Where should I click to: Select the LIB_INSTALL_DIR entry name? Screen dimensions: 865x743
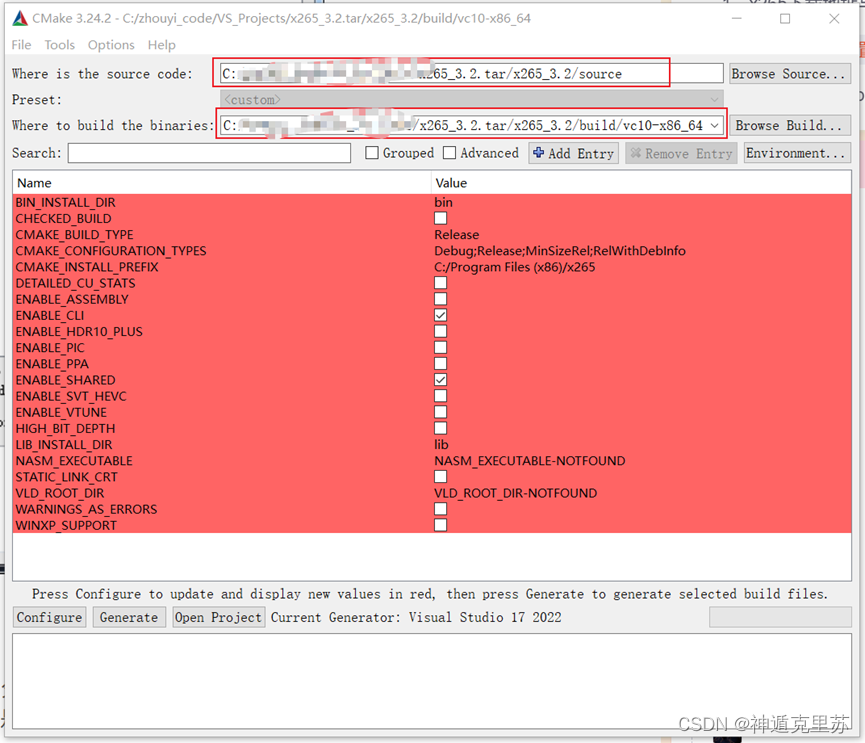(x=64, y=445)
